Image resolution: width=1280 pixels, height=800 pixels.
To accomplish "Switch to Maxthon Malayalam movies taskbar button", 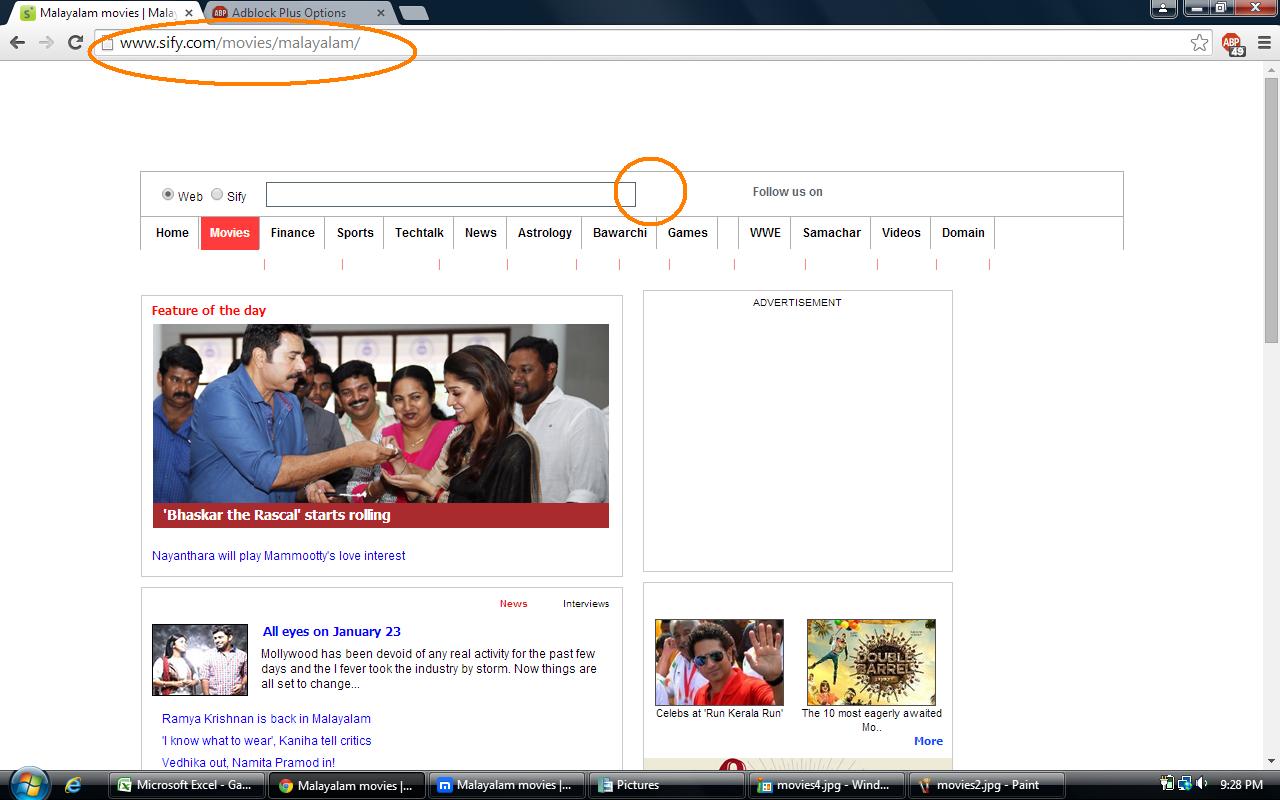I will pyautogui.click(x=507, y=785).
